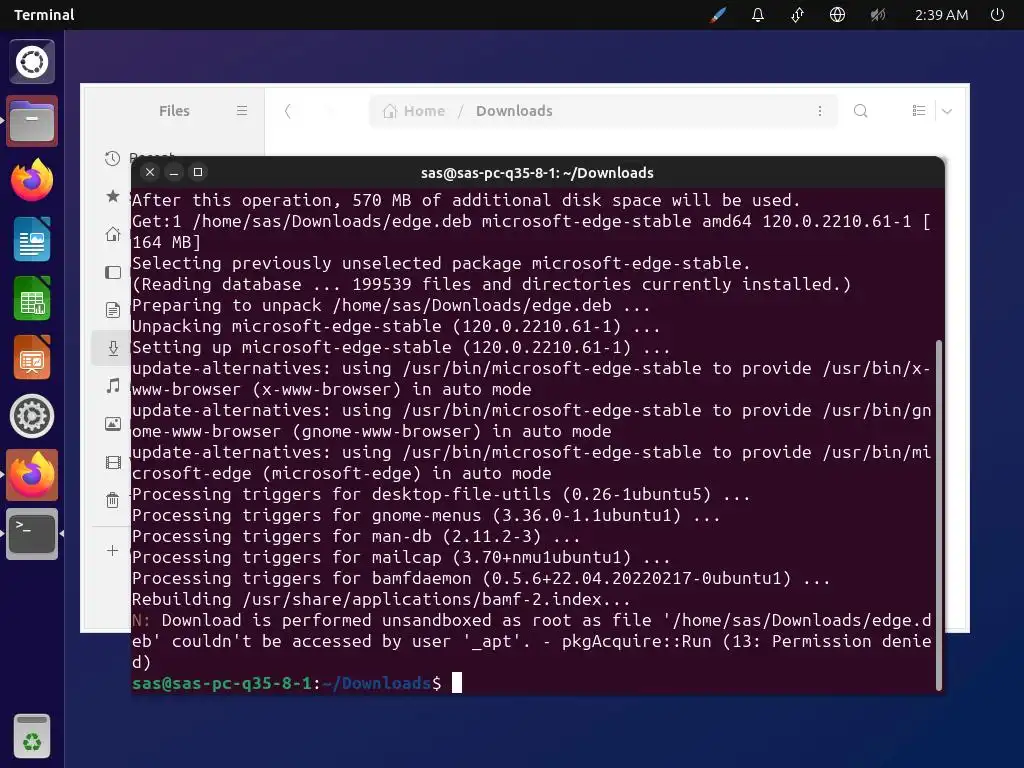
Task: Open LibreOffice Writer from the dock
Action: [x=32, y=239]
